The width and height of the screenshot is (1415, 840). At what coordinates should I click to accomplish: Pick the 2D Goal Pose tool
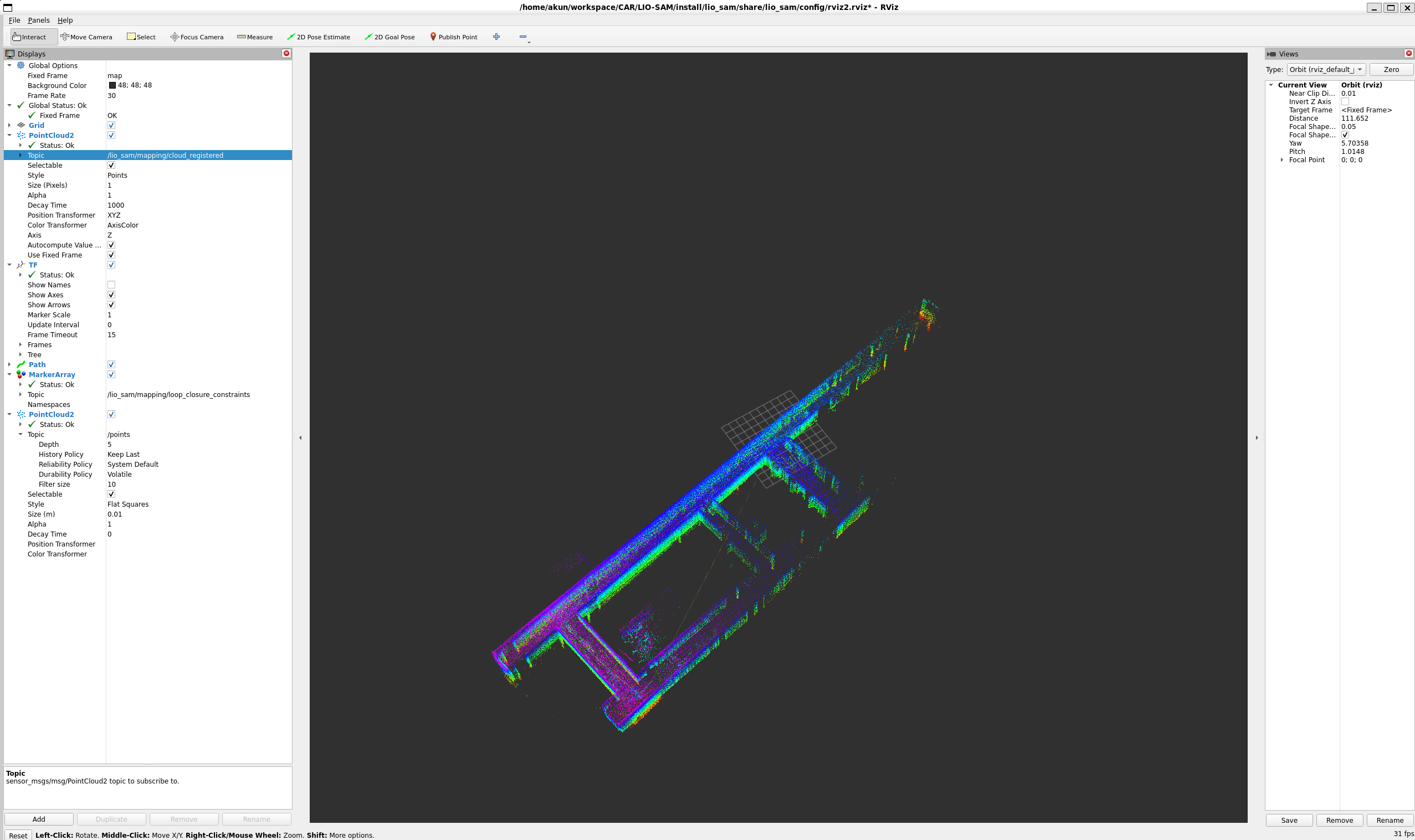coord(389,37)
